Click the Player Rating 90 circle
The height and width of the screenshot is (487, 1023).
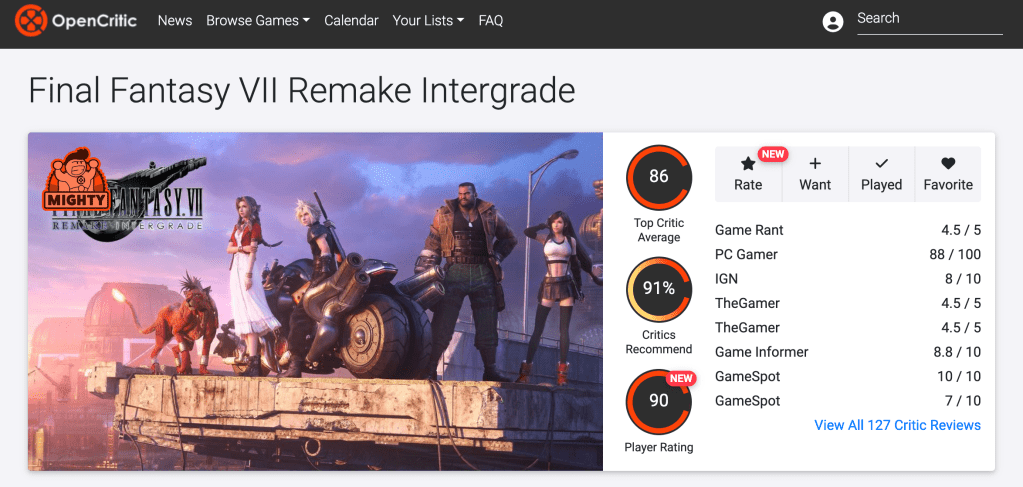click(x=658, y=401)
